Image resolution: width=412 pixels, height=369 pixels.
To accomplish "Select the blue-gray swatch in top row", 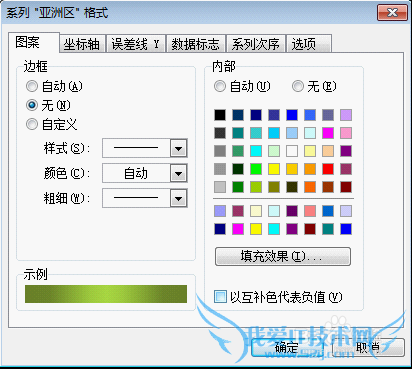I will (328, 115).
